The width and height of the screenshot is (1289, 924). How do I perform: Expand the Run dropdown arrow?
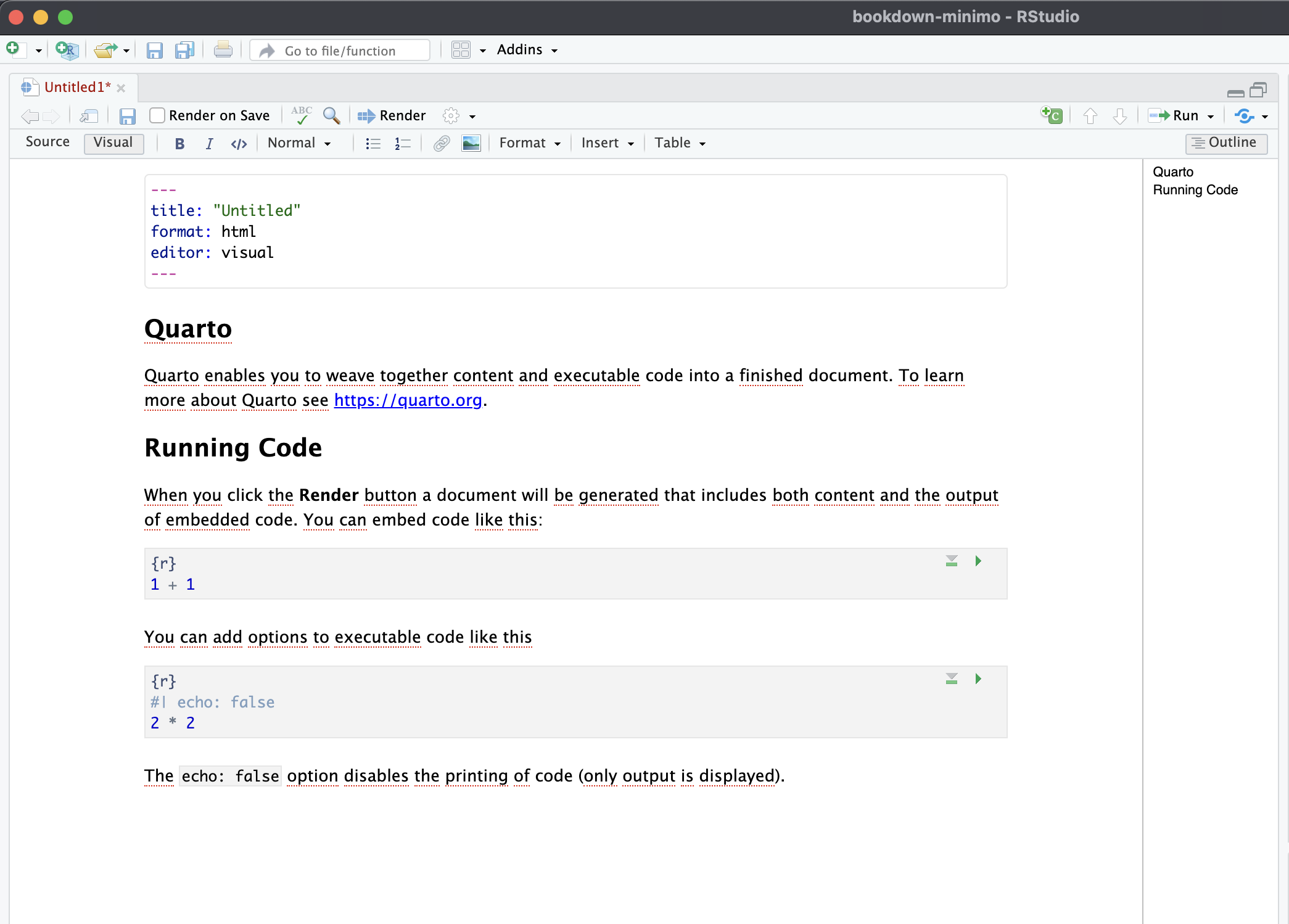1211,117
